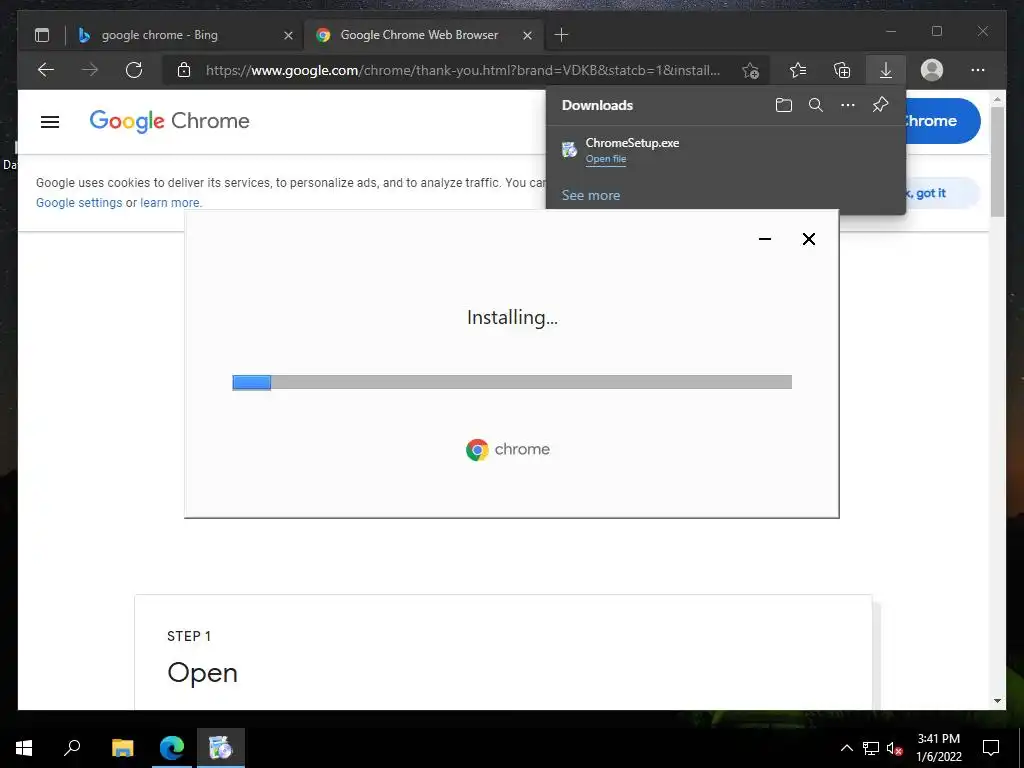Switch to the google chrome - Bing tab
This screenshot has width=1024, height=768.
[184, 35]
